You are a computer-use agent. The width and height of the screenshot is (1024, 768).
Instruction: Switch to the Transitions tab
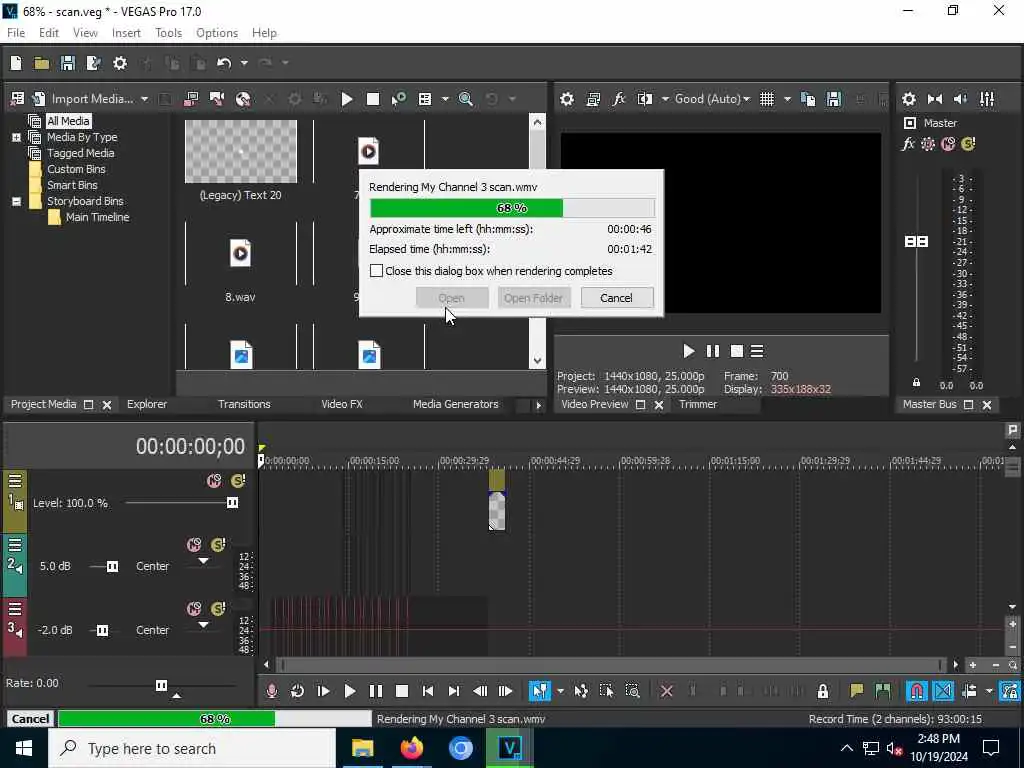coord(244,404)
